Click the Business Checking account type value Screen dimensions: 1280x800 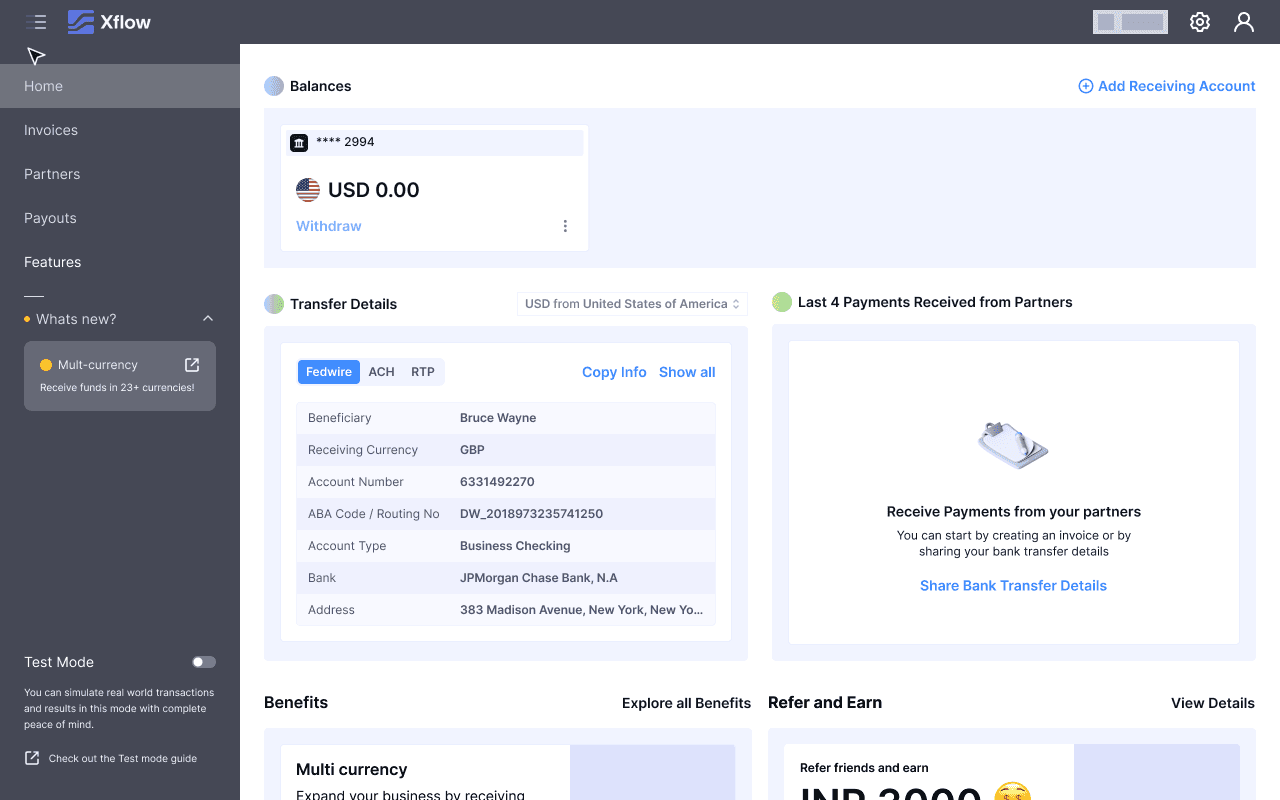[x=515, y=546]
